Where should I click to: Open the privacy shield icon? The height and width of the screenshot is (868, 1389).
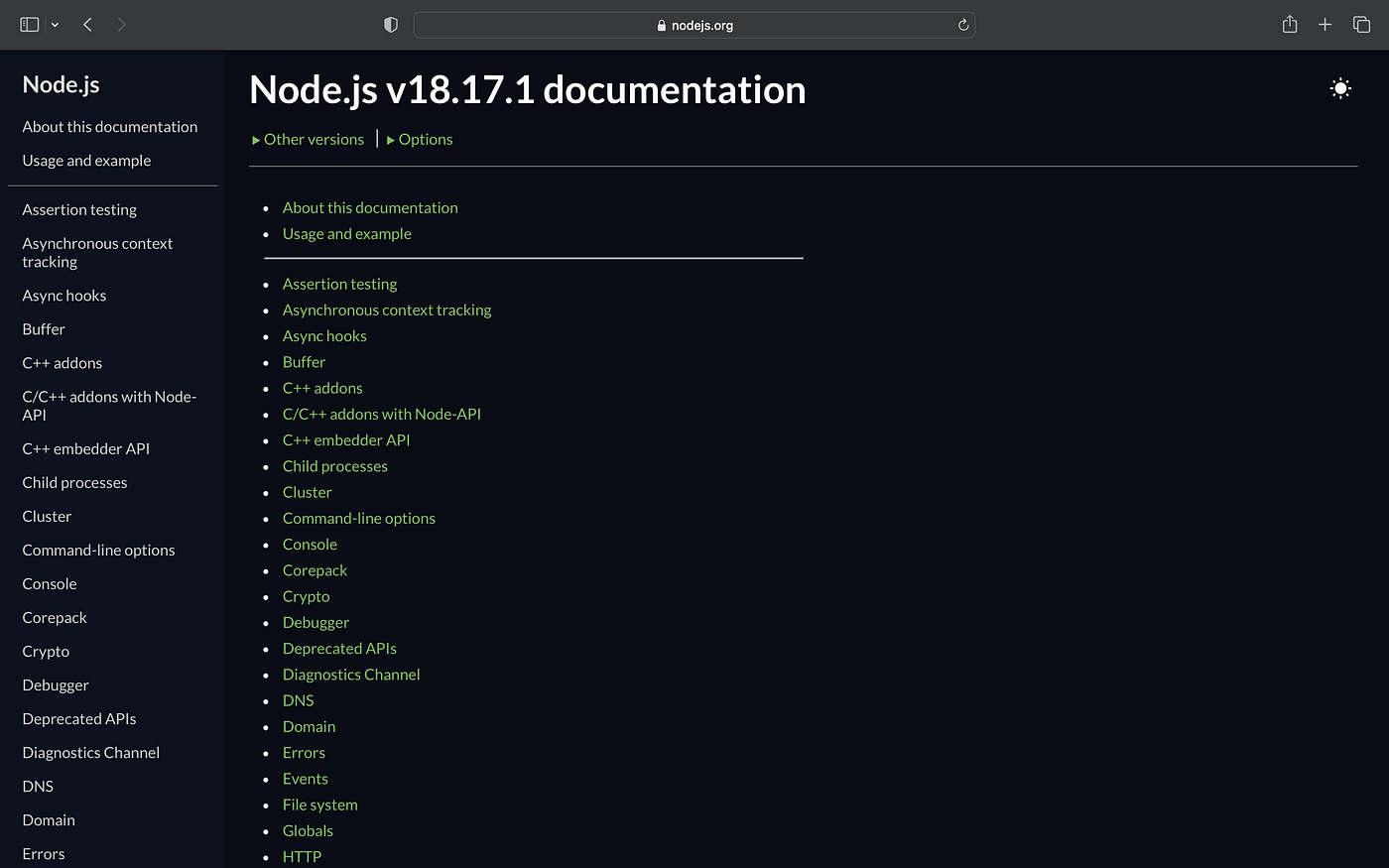pos(391,25)
